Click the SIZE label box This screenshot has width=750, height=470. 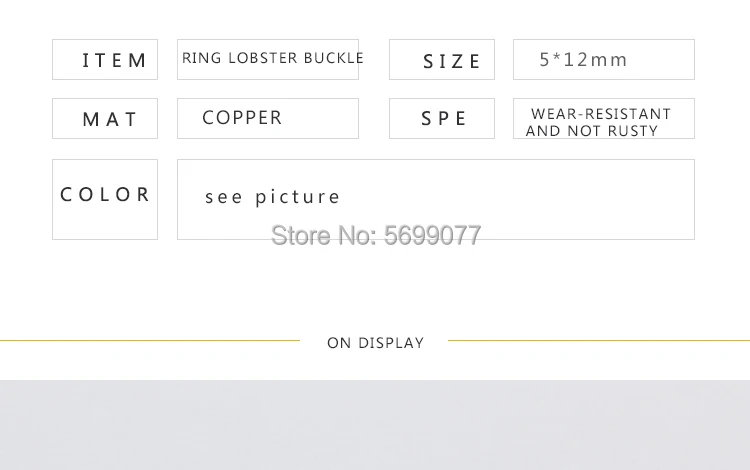point(442,60)
